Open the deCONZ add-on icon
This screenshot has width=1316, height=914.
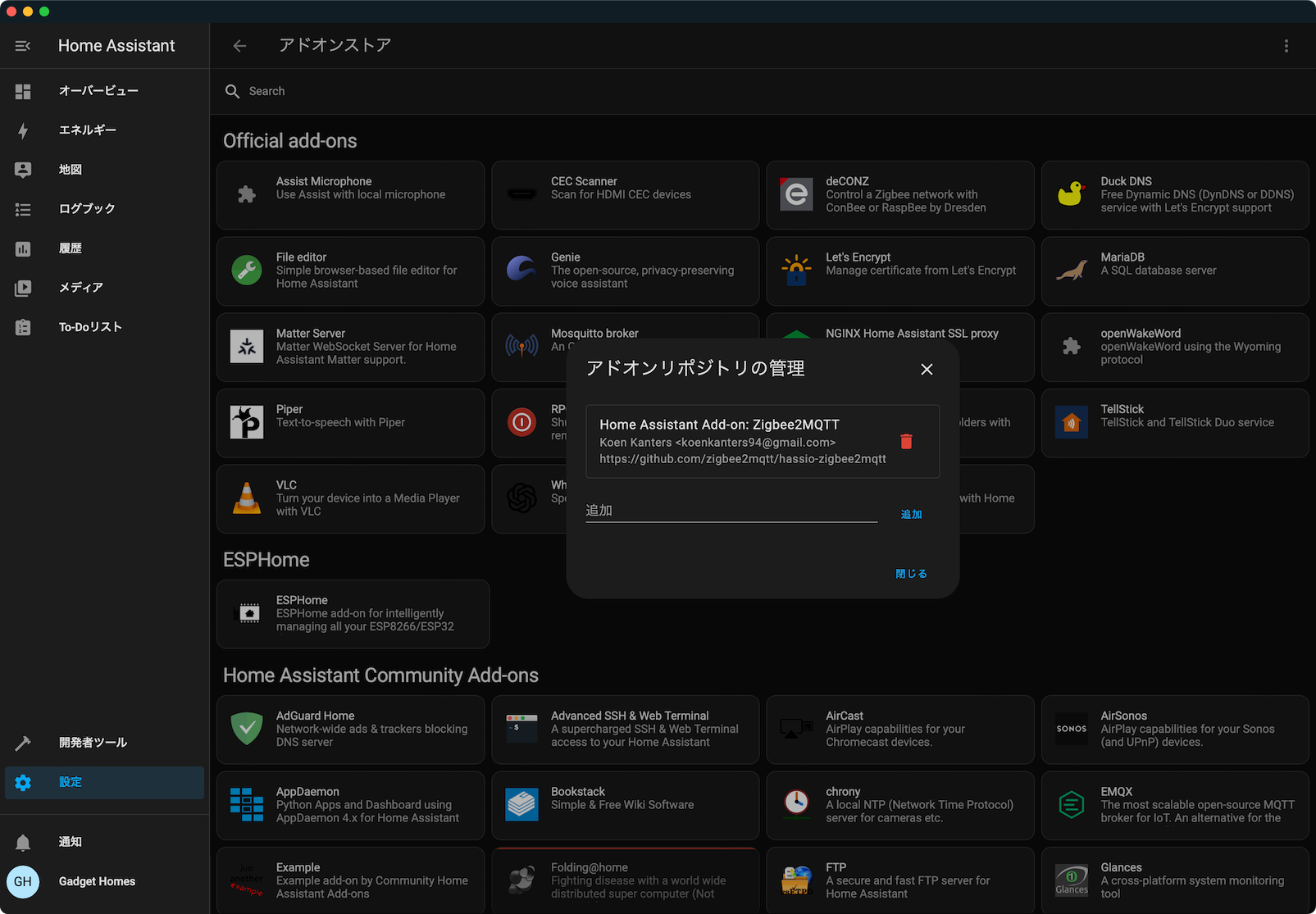tap(796, 194)
